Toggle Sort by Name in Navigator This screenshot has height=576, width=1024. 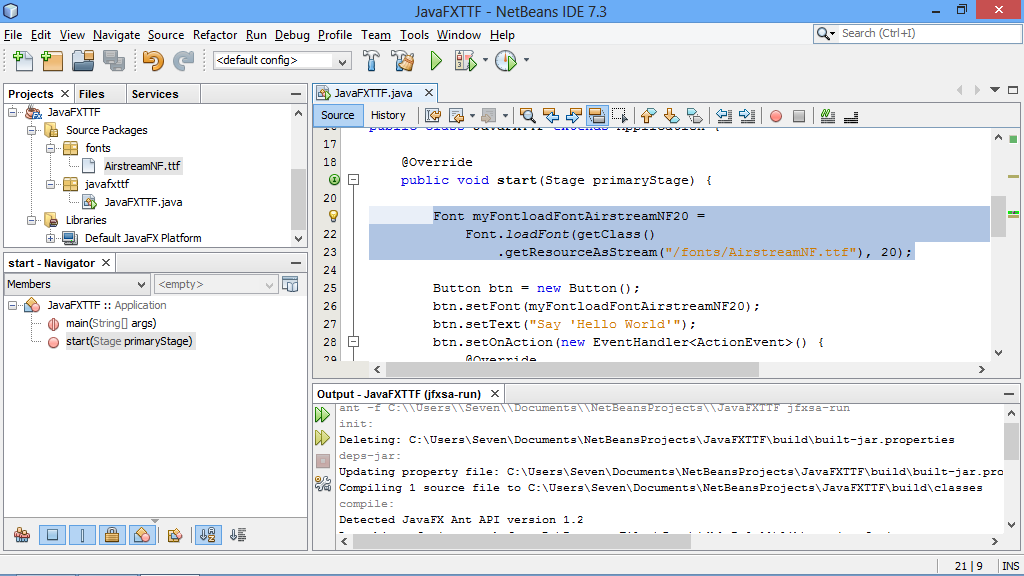[208, 536]
